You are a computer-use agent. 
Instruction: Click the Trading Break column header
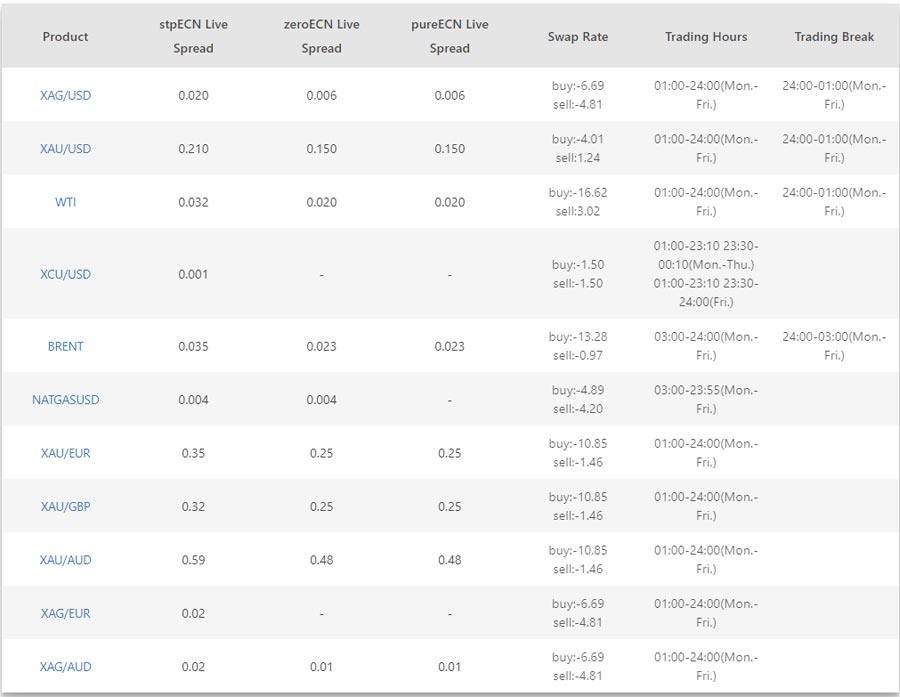click(834, 37)
